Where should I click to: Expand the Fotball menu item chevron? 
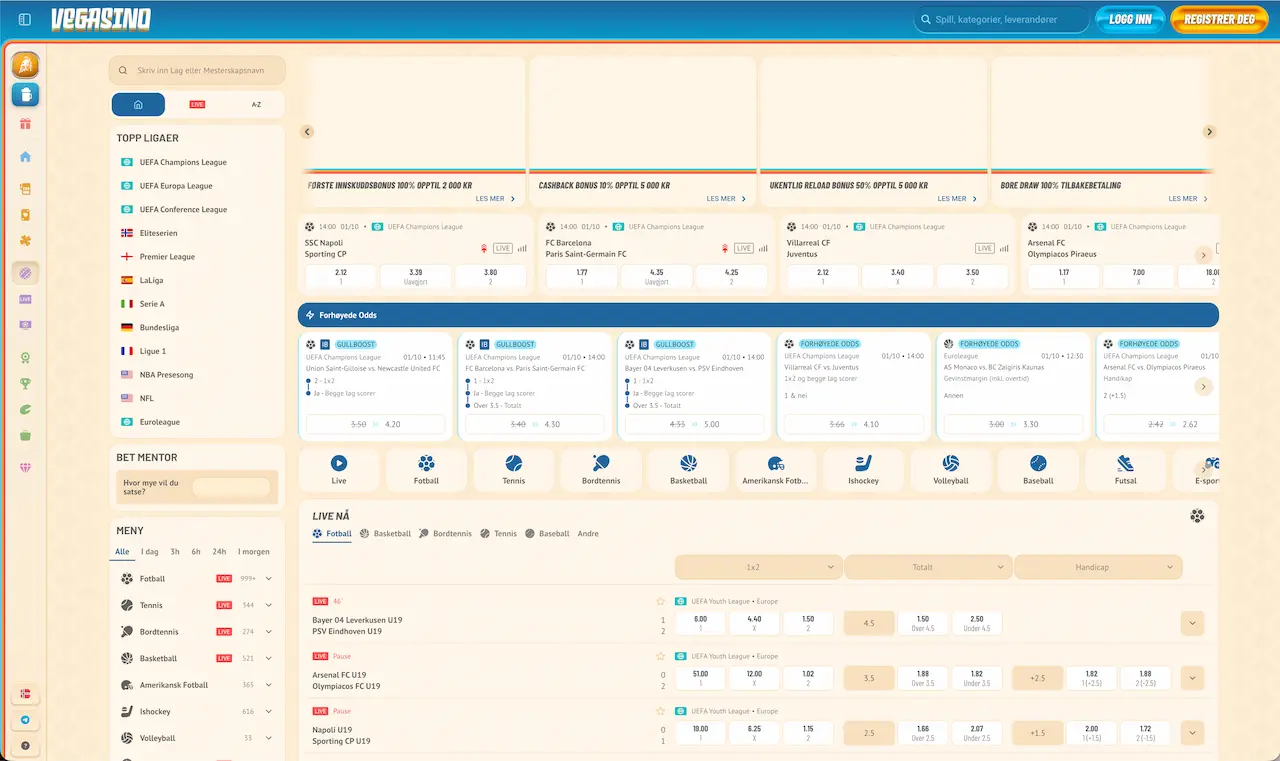[x=269, y=579]
